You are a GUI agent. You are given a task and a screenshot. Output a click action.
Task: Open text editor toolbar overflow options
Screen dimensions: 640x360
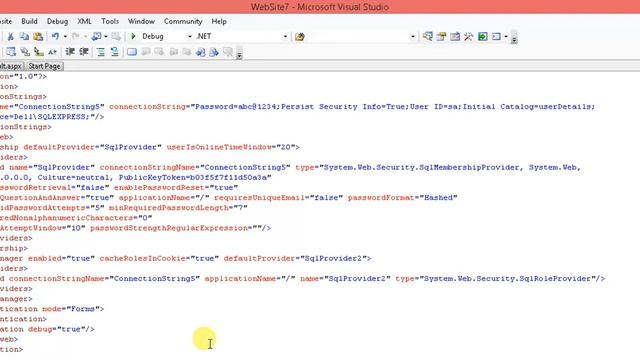pyautogui.click(x=239, y=53)
